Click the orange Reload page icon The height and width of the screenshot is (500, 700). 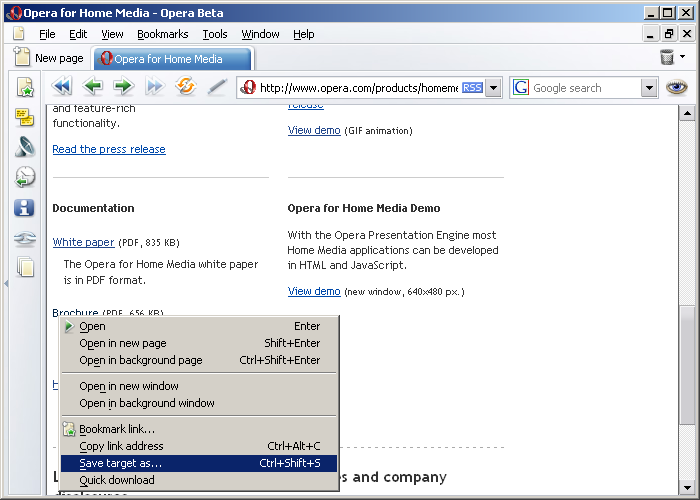[185, 87]
